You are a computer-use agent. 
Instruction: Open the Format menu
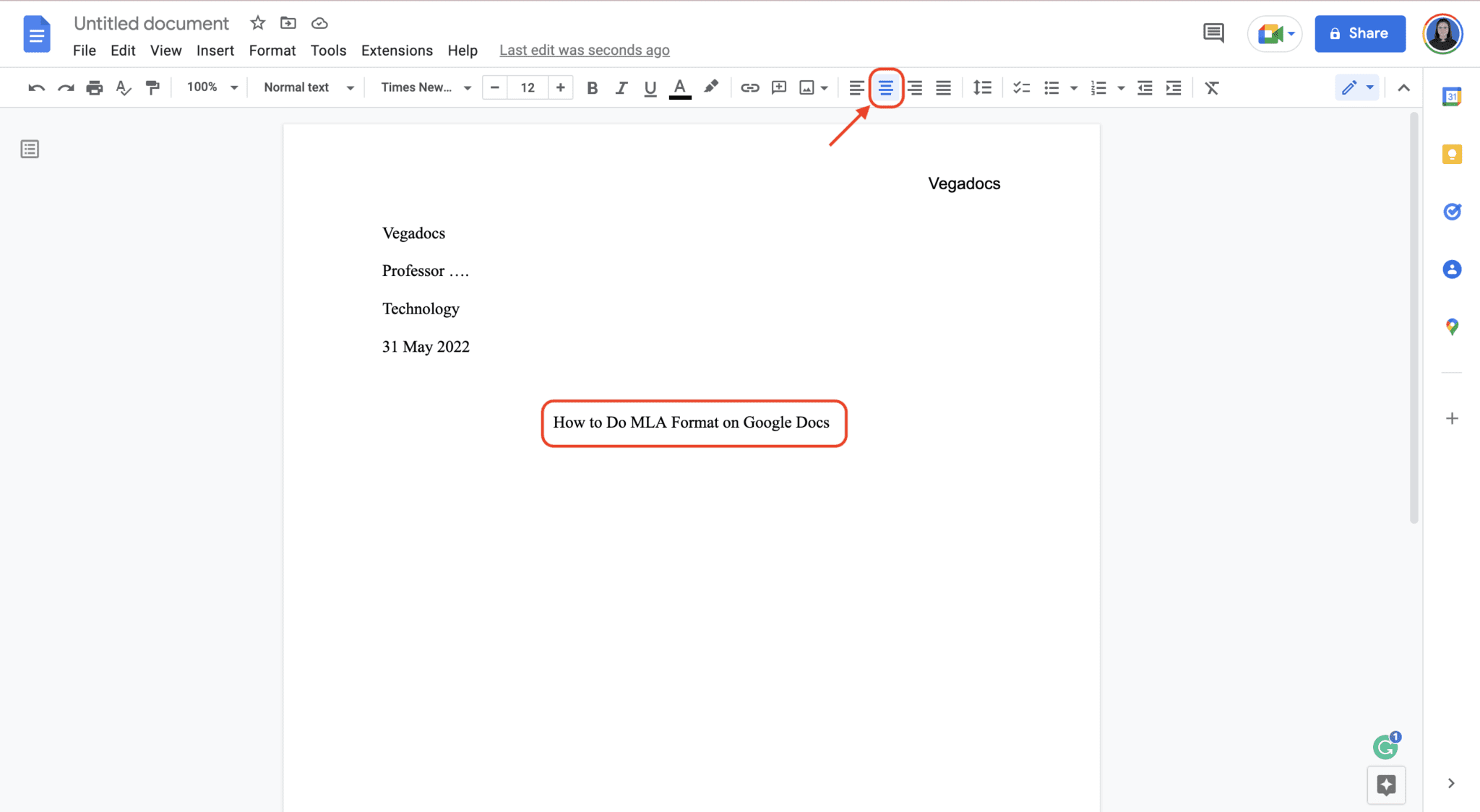272,49
